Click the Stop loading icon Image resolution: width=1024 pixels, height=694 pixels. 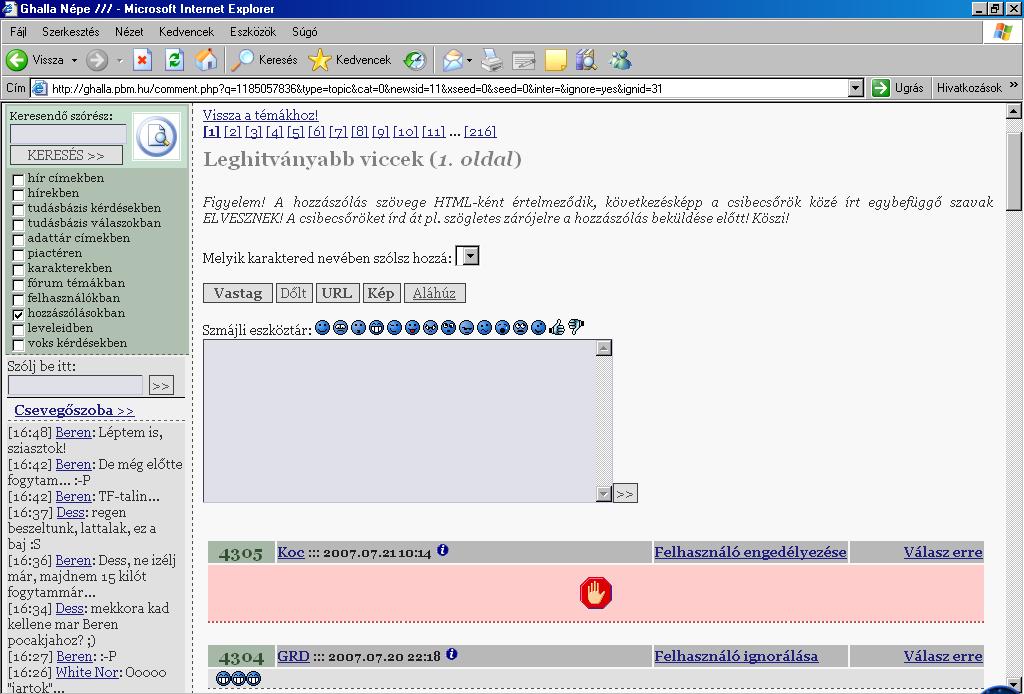tap(142, 60)
